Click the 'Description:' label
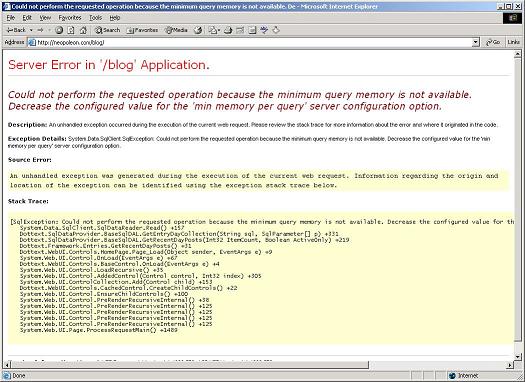Screen dimensions: 525x382 pos(27,125)
